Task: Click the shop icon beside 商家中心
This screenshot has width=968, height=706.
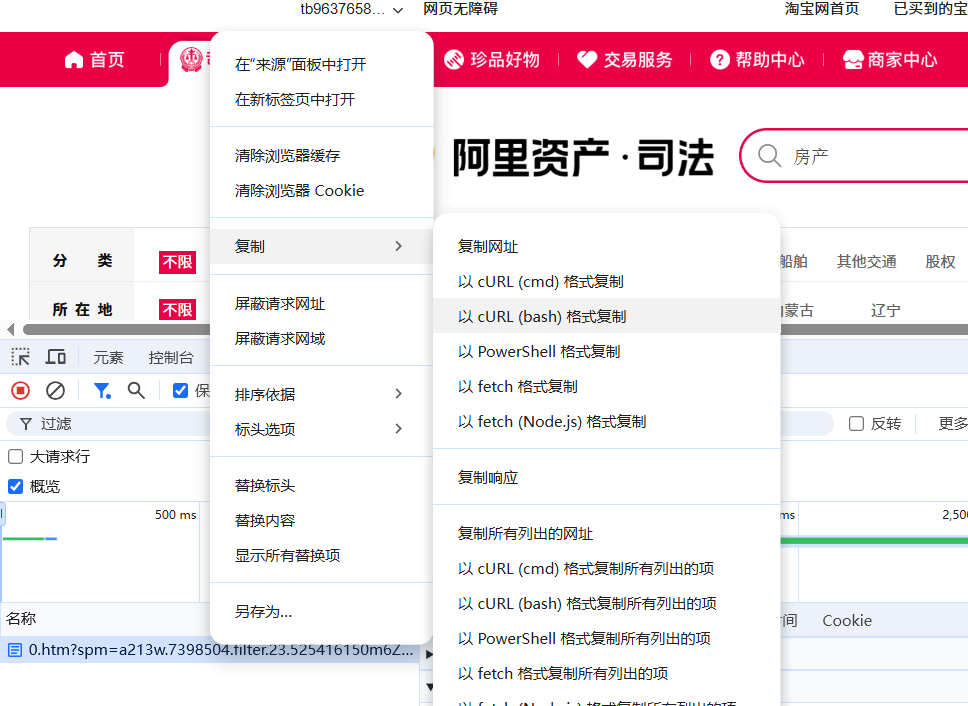Action: click(x=853, y=60)
